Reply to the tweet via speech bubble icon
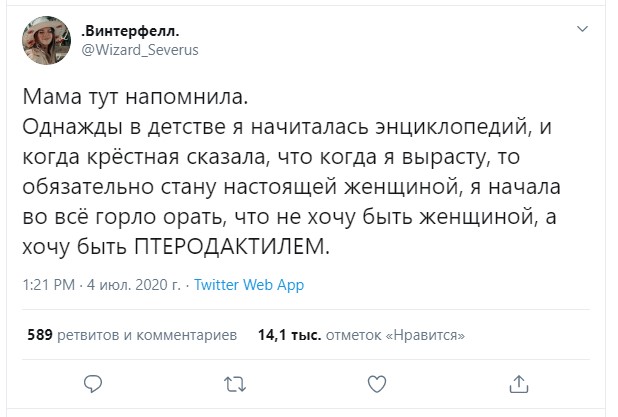This screenshot has width=618, height=417. point(92,383)
